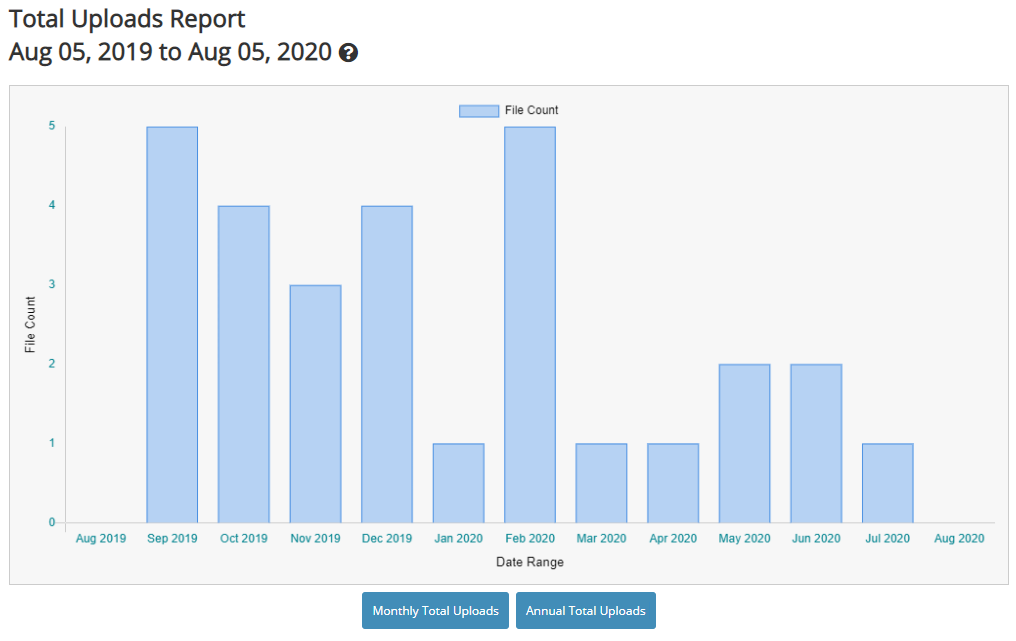Click the Sep 2019 bar
This screenshot has height=641, width=1016.
[172, 325]
